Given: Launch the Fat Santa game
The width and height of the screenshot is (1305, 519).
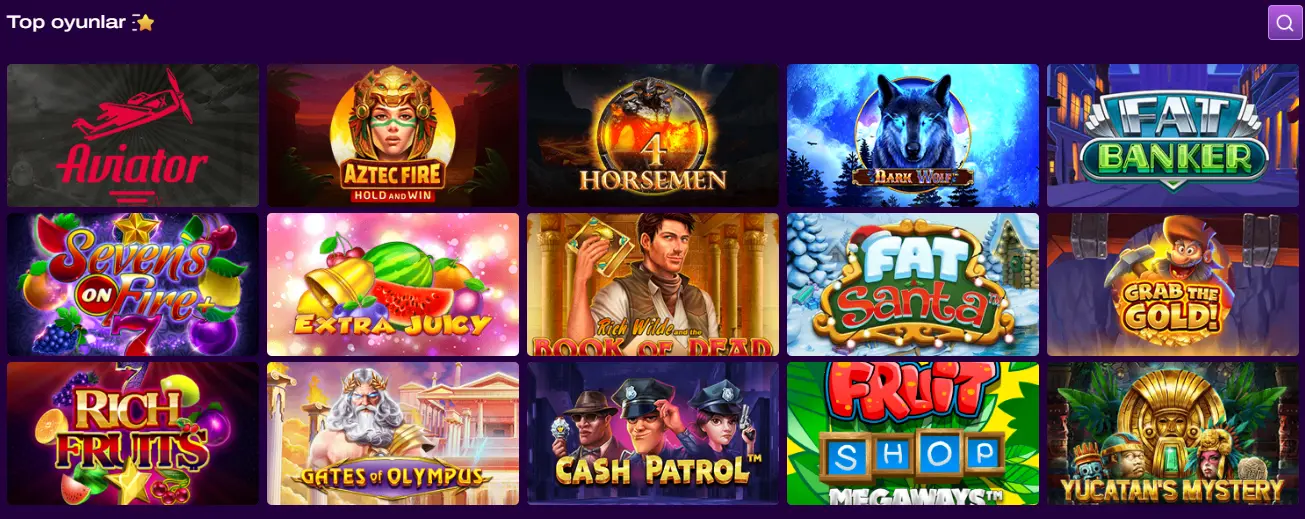Looking at the screenshot, I should pyautogui.click(x=913, y=284).
